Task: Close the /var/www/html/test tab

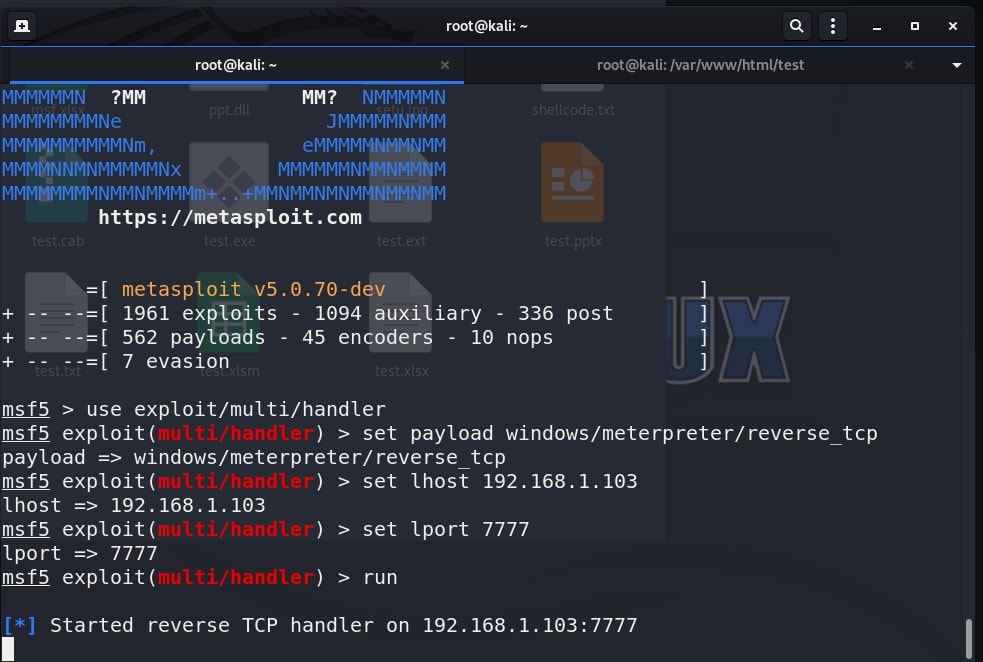Action: (908, 65)
